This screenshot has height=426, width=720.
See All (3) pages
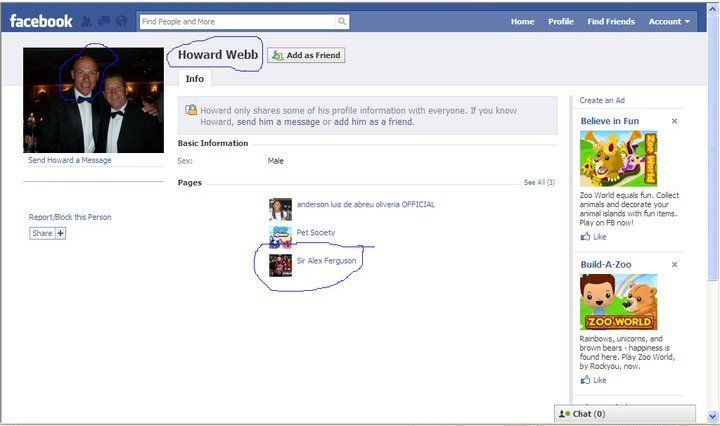tap(539, 183)
